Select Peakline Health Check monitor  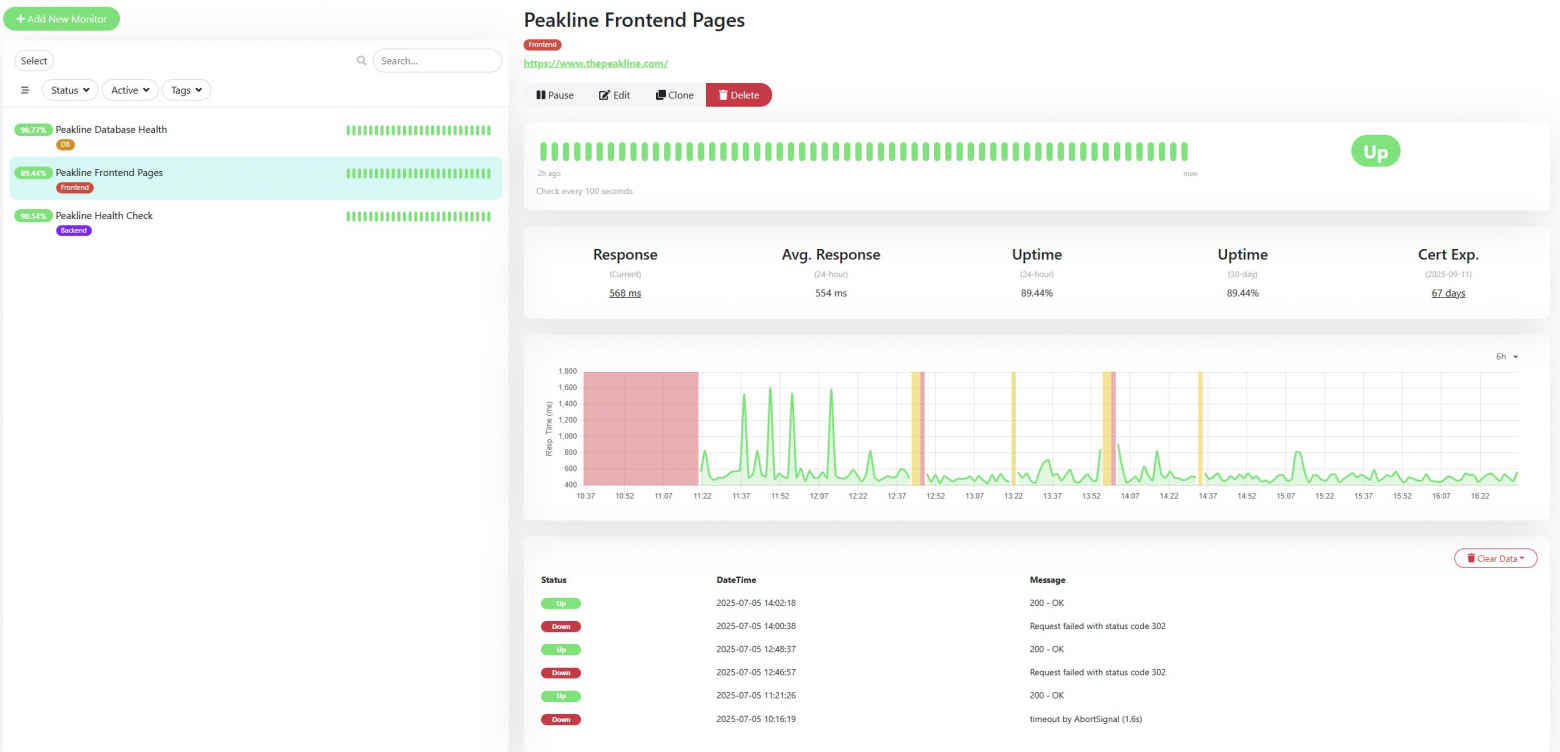(104, 216)
